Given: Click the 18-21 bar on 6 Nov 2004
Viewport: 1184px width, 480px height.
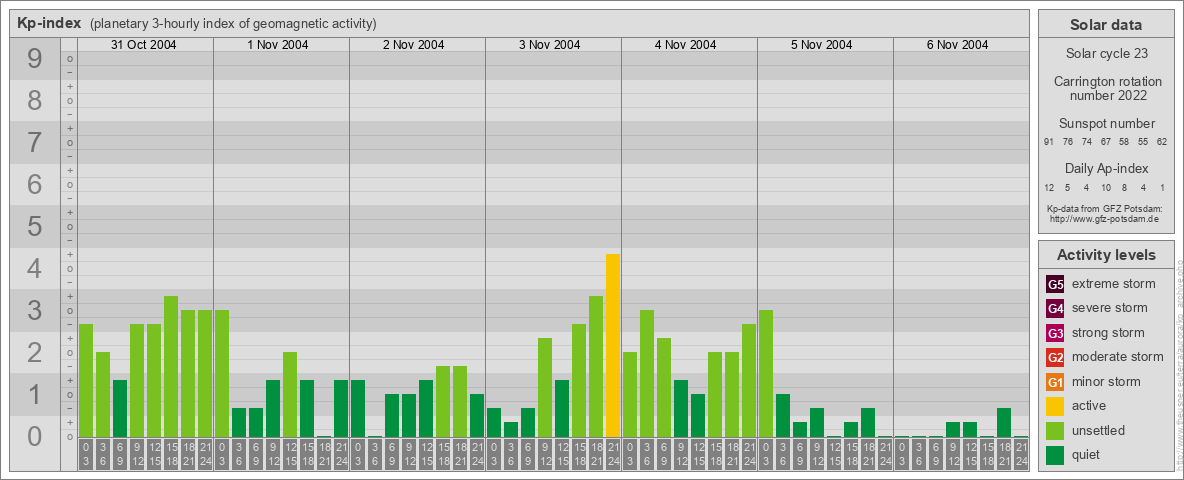Looking at the screenshot, I should 1004,423.
